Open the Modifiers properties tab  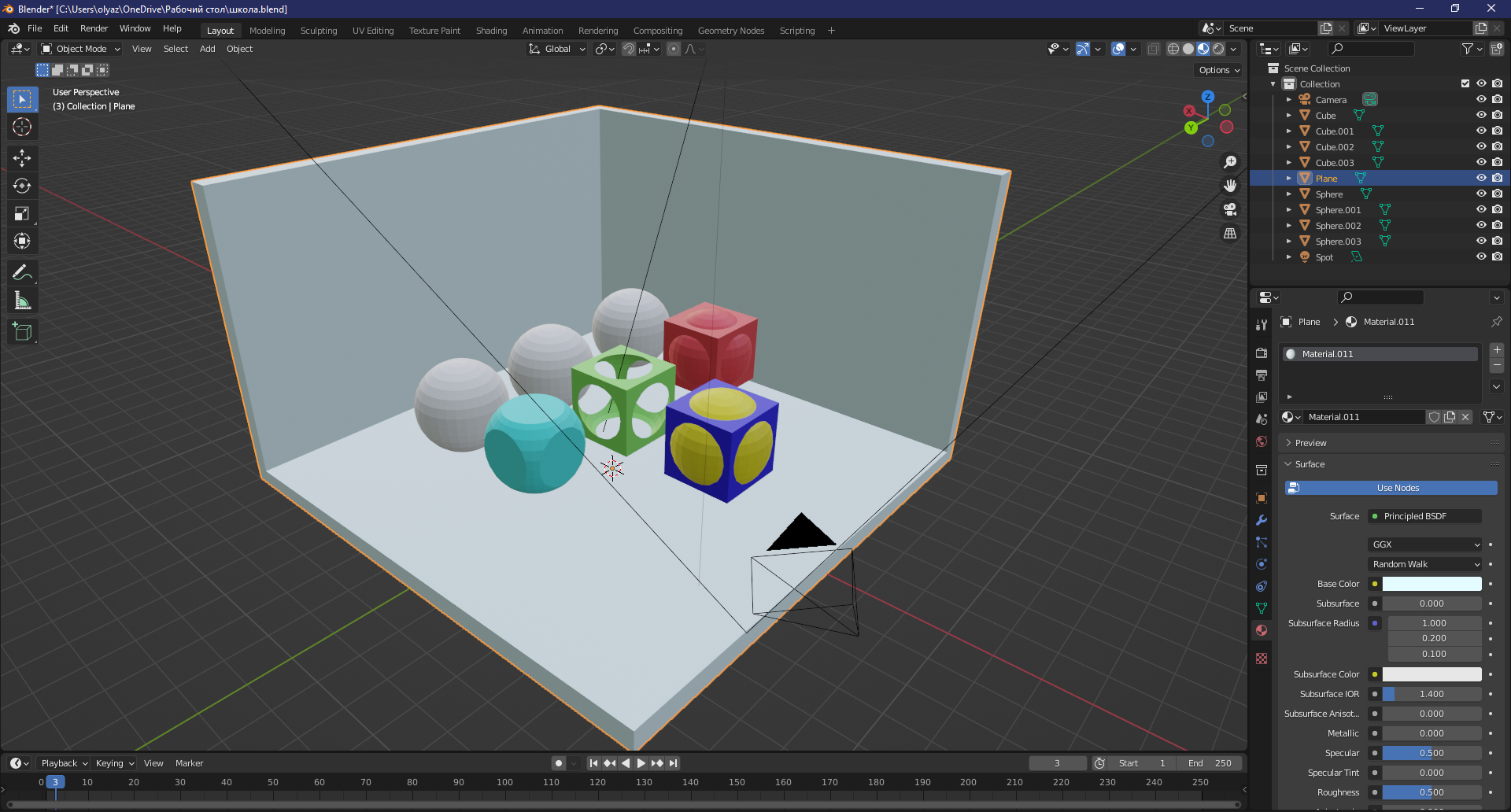coord(1262,519)
